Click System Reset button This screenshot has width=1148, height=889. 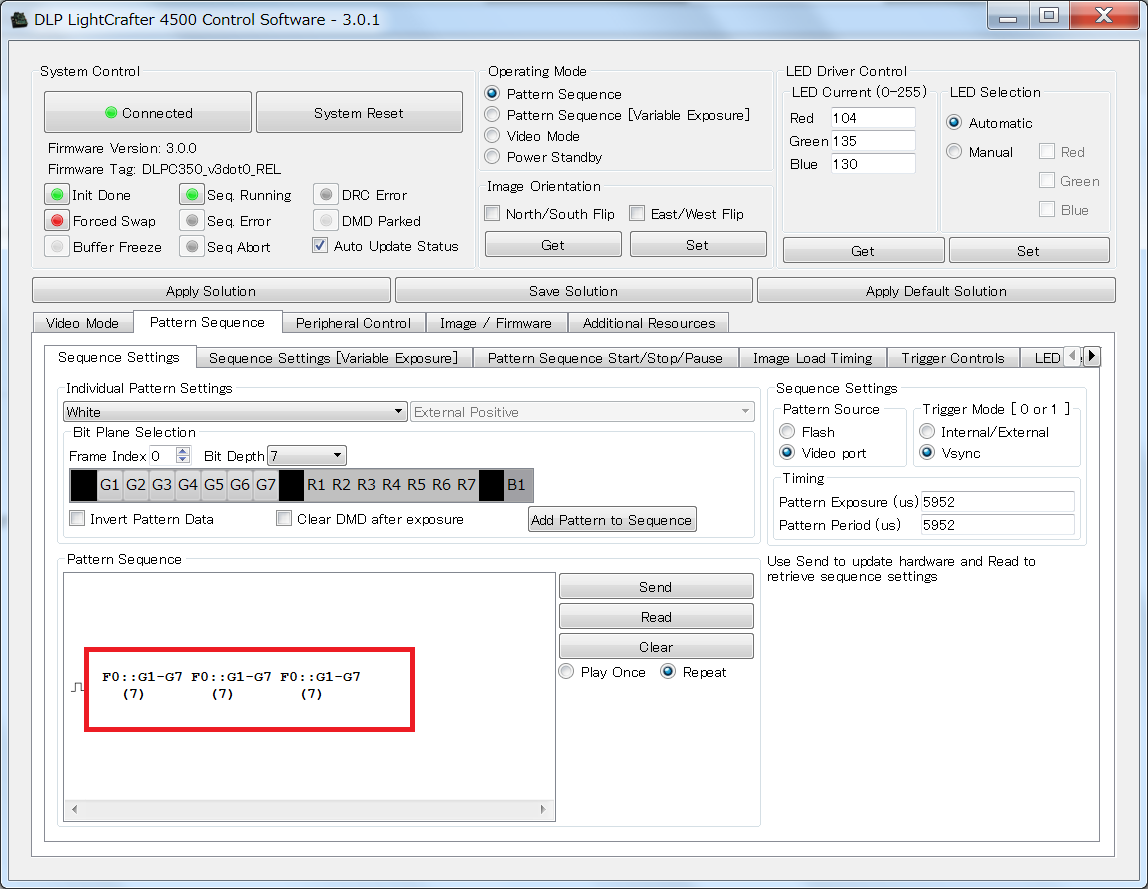[359, 113]
